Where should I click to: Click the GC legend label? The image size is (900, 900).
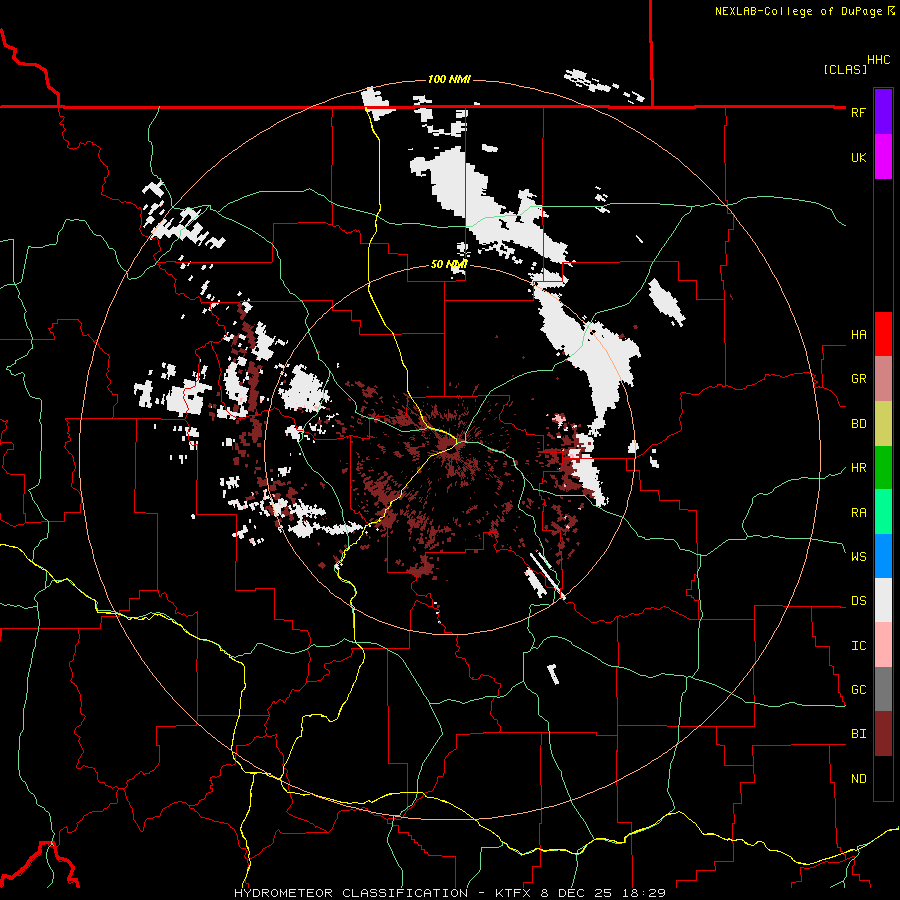(x=858, y=689)
